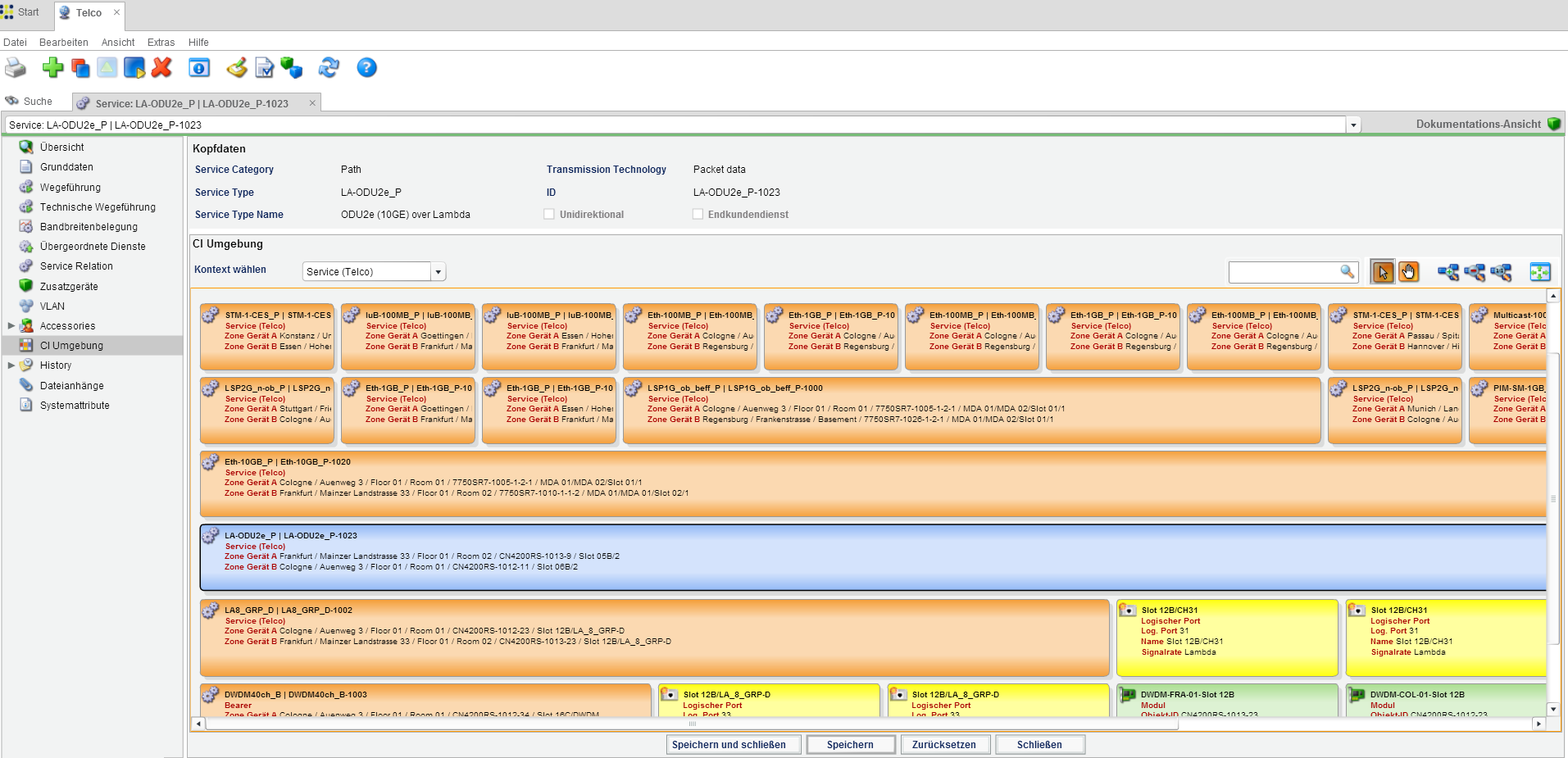Fit diagram to window with green arrows icon
The width and height of the screenshot is (1568, 758).
(x=1540, y=272)
